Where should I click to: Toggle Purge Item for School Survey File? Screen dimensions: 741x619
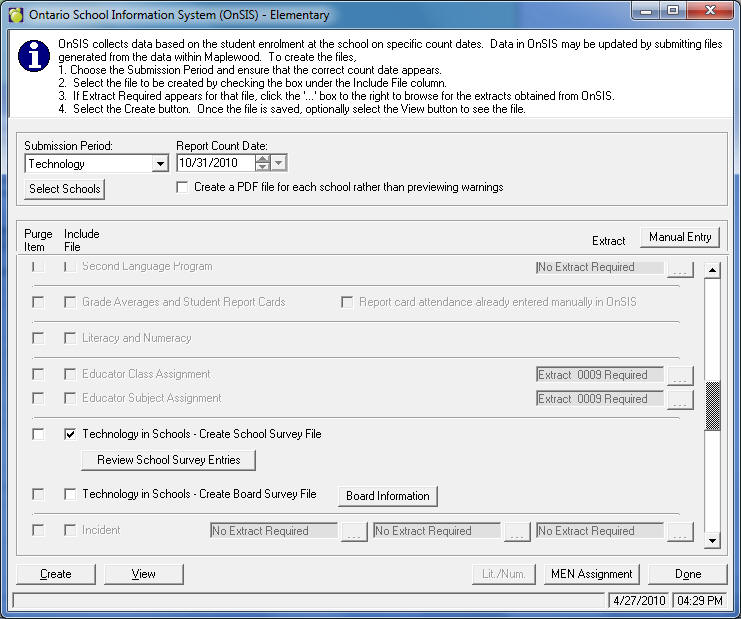tap(38, 434)
